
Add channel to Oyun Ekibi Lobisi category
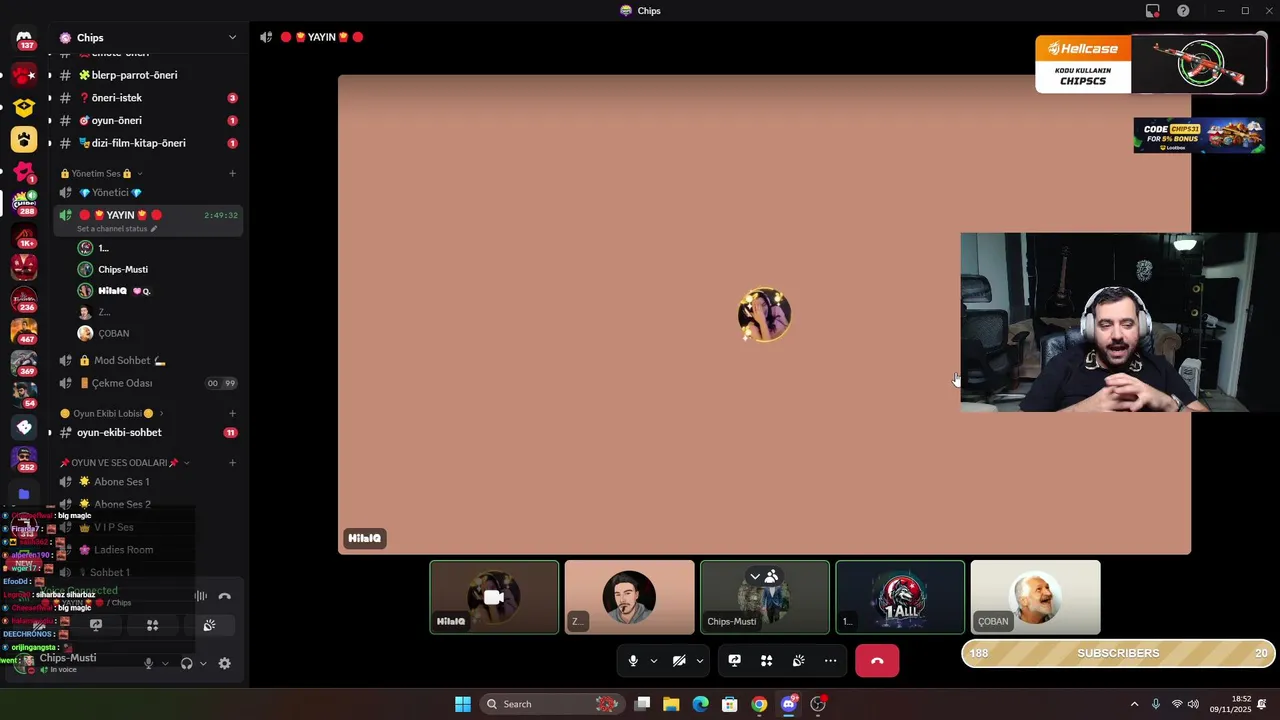tap(232, 413)
